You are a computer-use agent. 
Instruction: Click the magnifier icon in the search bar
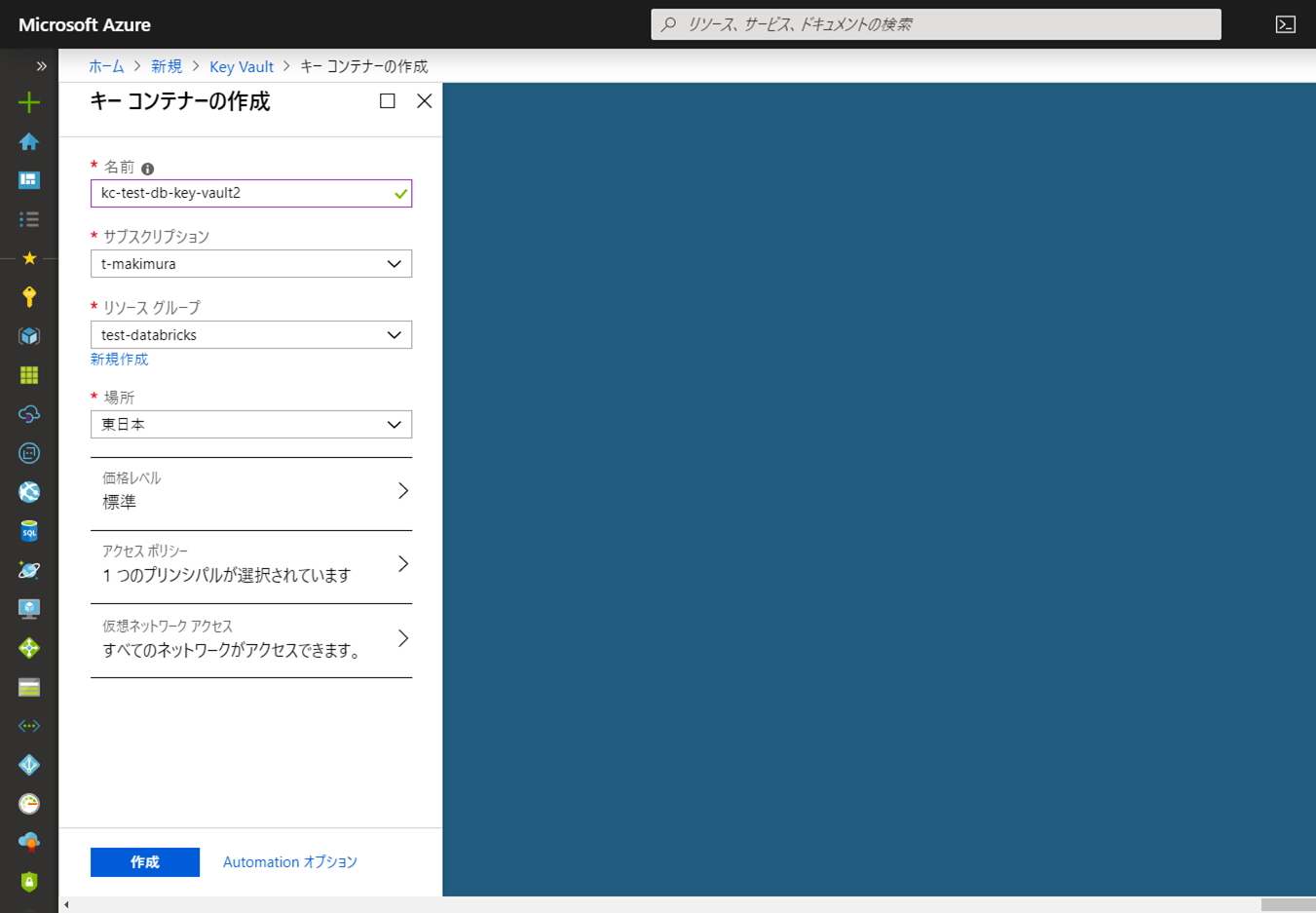point(668,24)
